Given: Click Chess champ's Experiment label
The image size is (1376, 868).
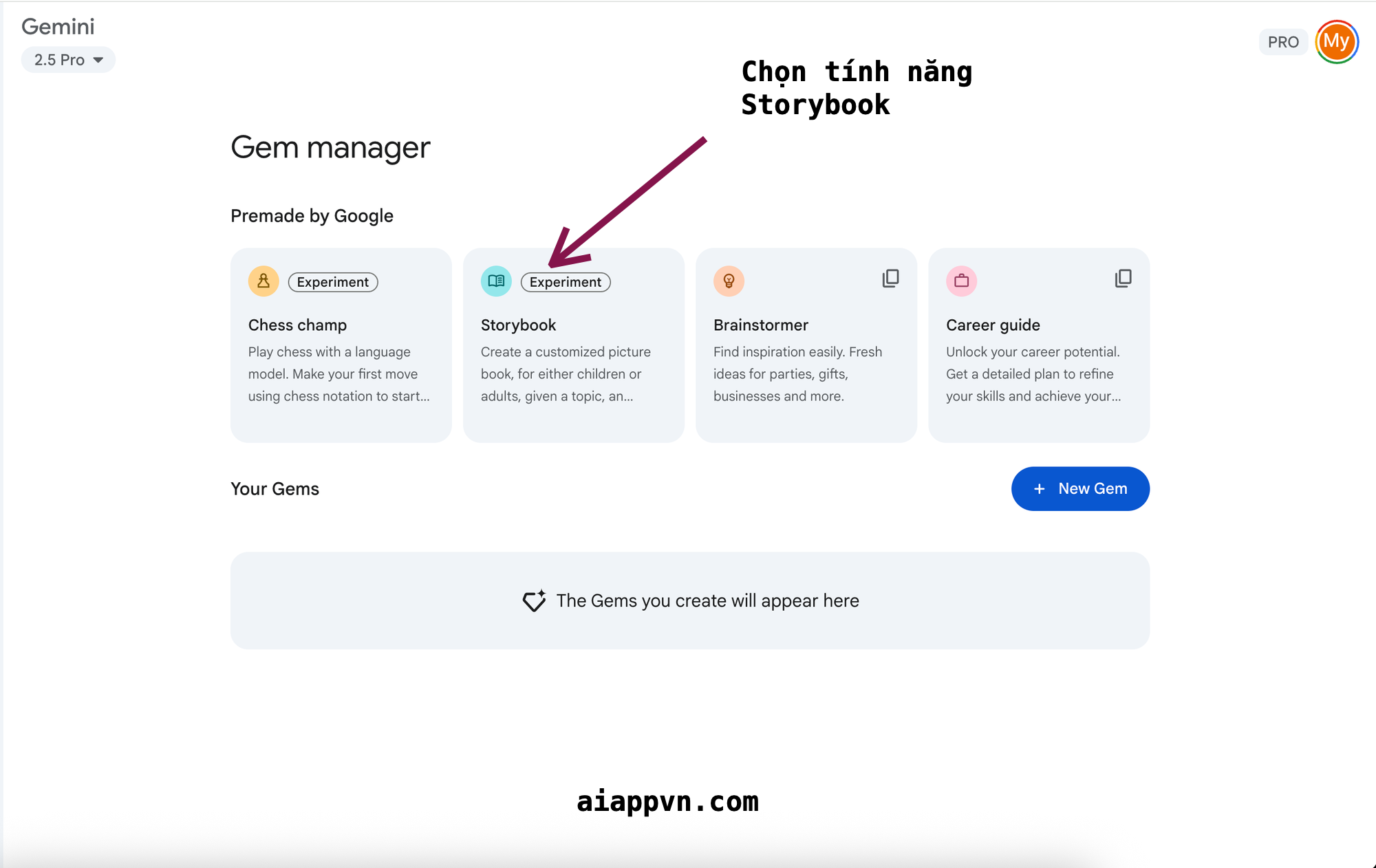Looking at the screenshot, I should tap(333, 282).
